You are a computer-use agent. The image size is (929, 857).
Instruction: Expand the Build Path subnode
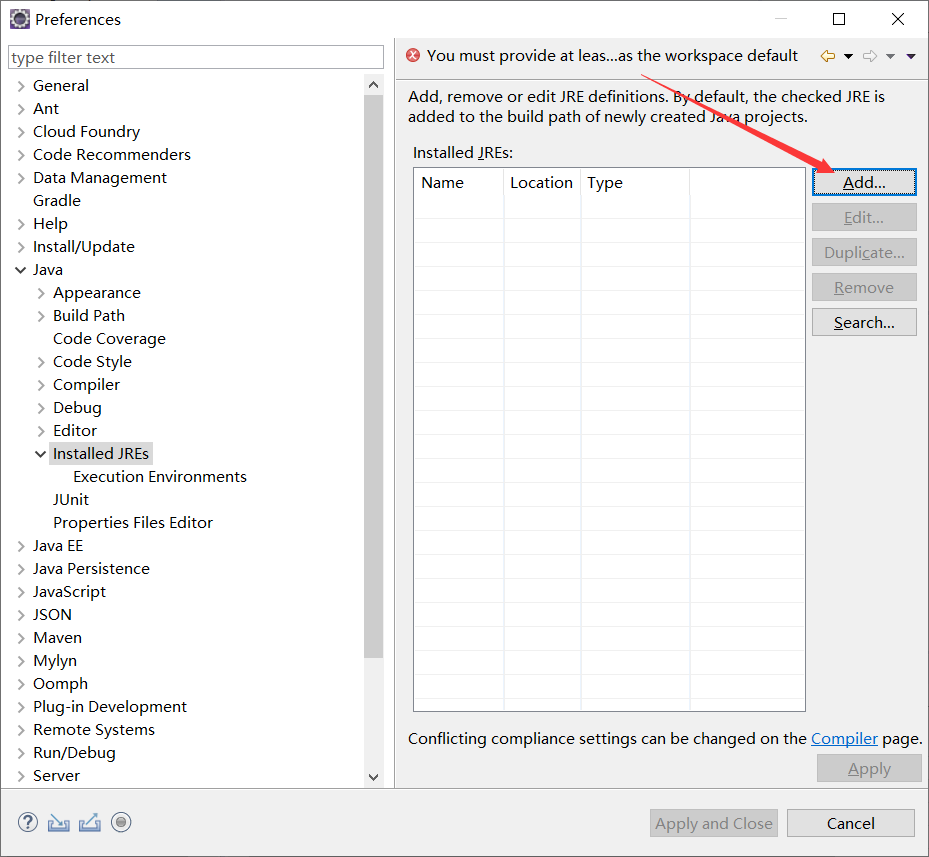coord(41,316)
